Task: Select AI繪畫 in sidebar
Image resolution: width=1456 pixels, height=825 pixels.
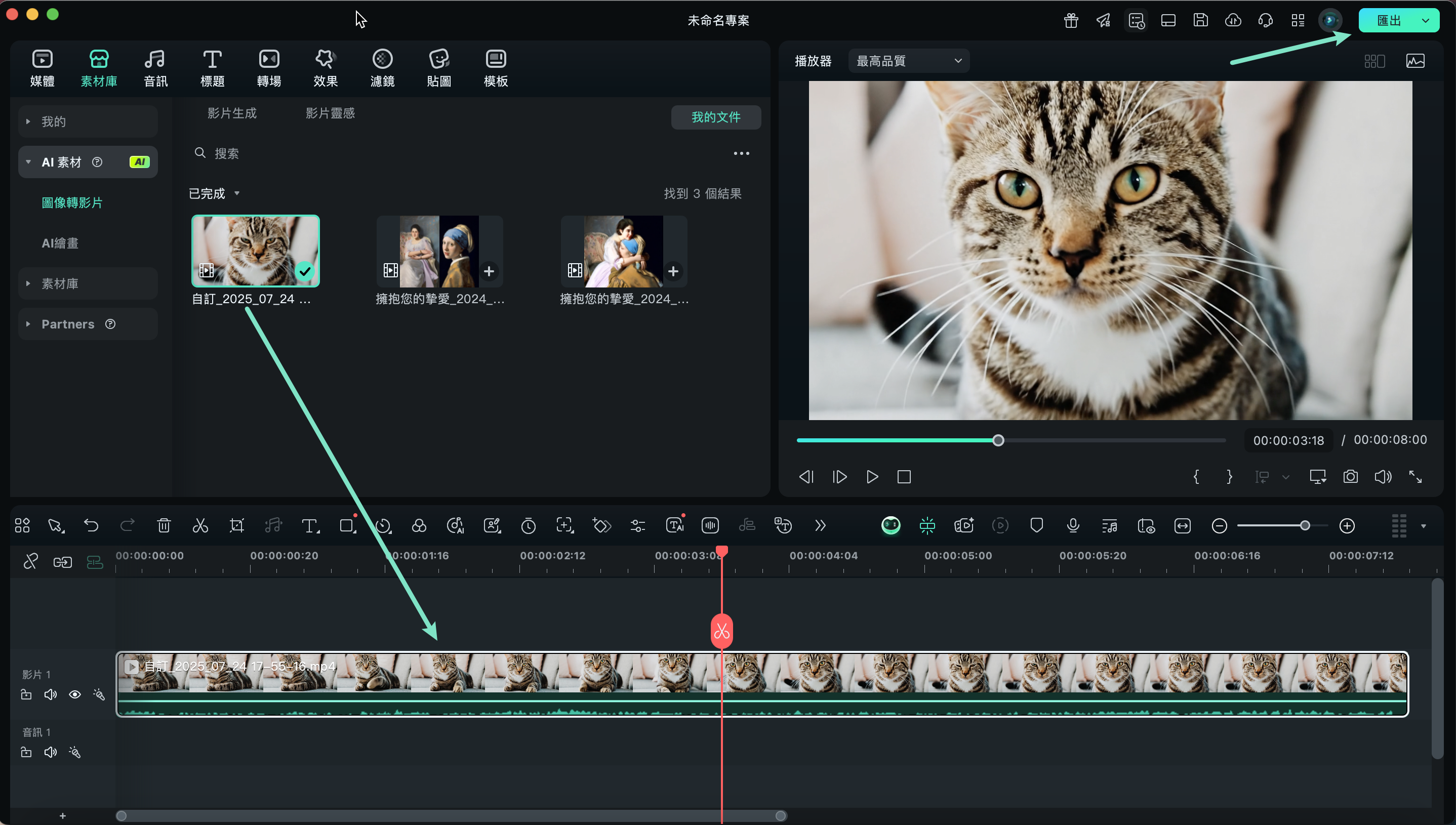Action: tap(60, 243)
